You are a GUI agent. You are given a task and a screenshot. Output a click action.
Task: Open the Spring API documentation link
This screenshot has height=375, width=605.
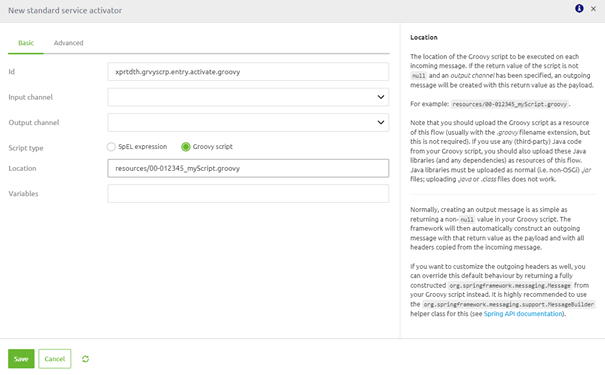523,314
